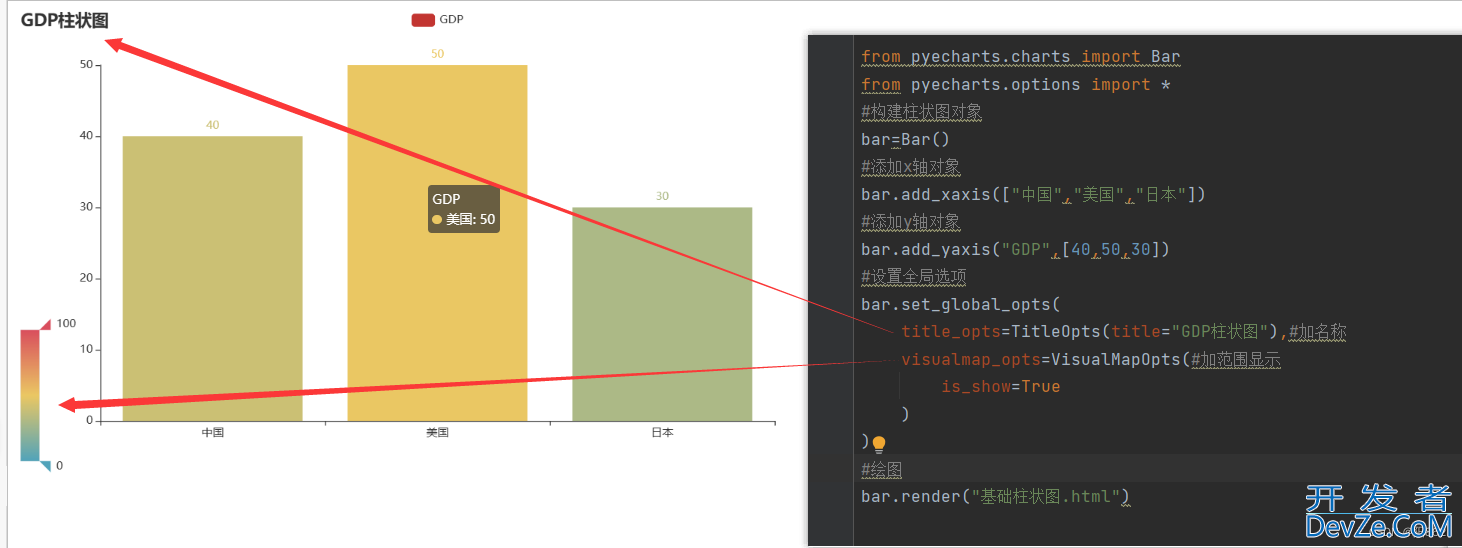Click the is_show=True code line
Image resolution: width=1462 pixels, height=548 pixels.
click(x=1000, y=387)
